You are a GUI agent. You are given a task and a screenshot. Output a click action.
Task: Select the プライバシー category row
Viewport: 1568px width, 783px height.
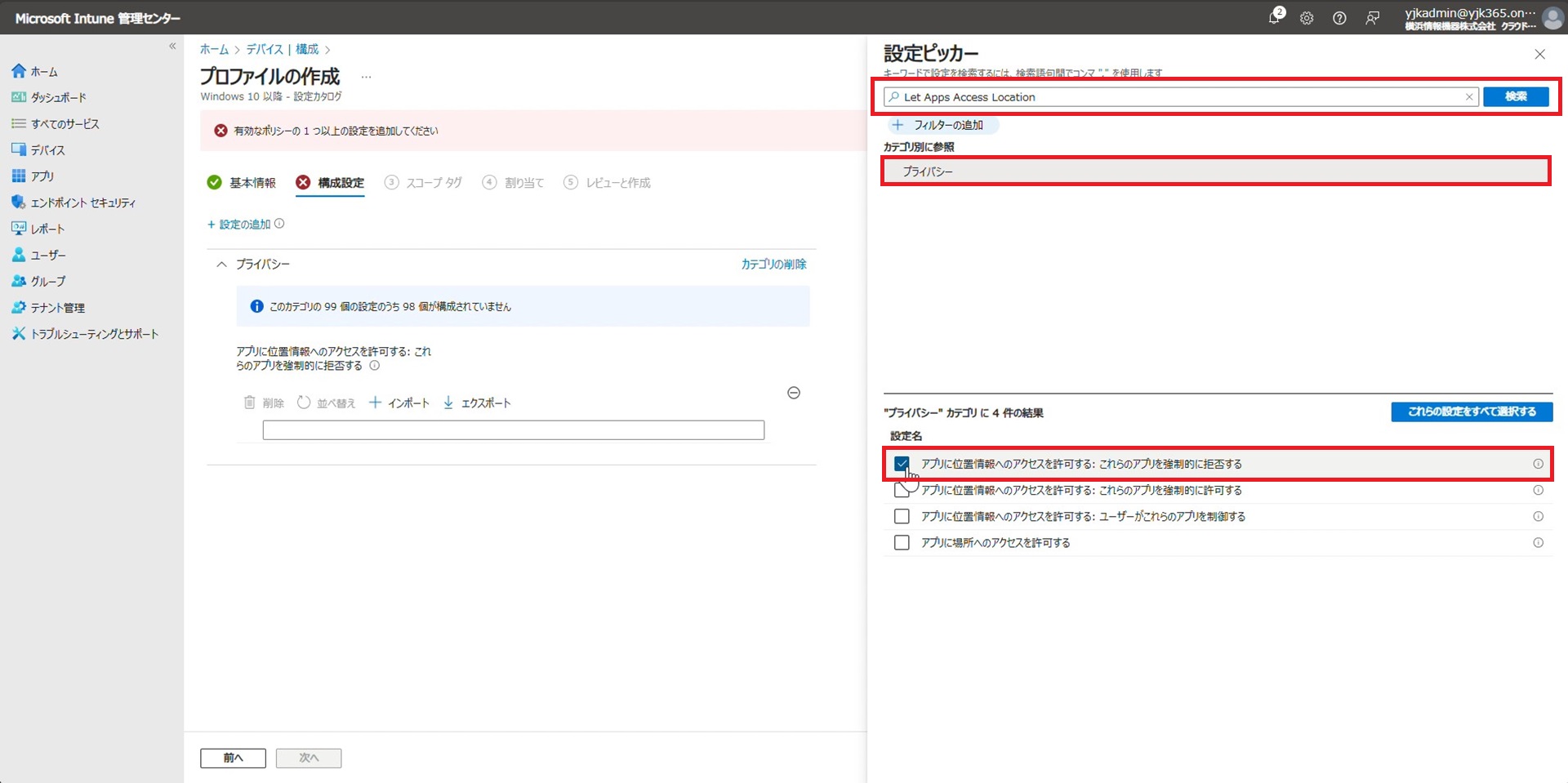tap(1216, 171)
